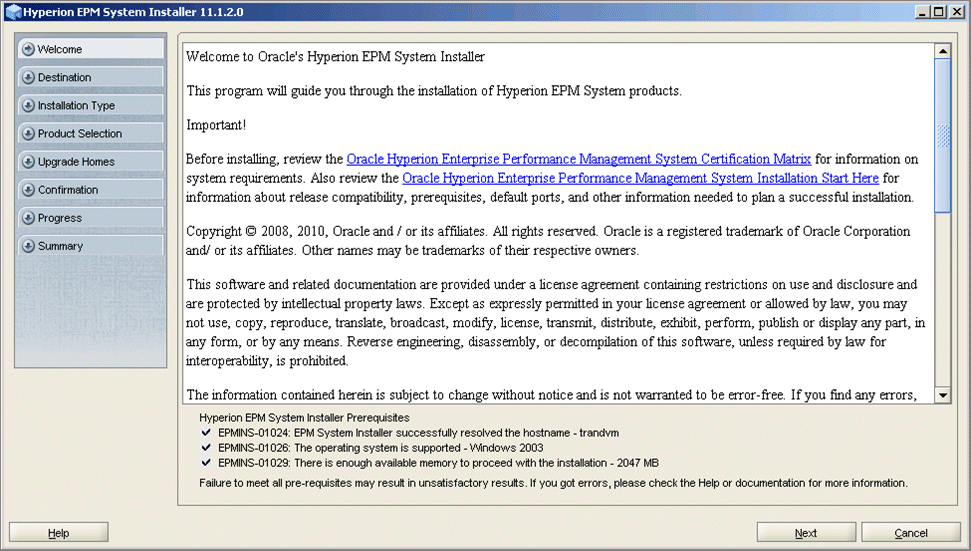Screen dimensions: 971x551
Task: Select the Summary step label
Action: pos(60,246)
